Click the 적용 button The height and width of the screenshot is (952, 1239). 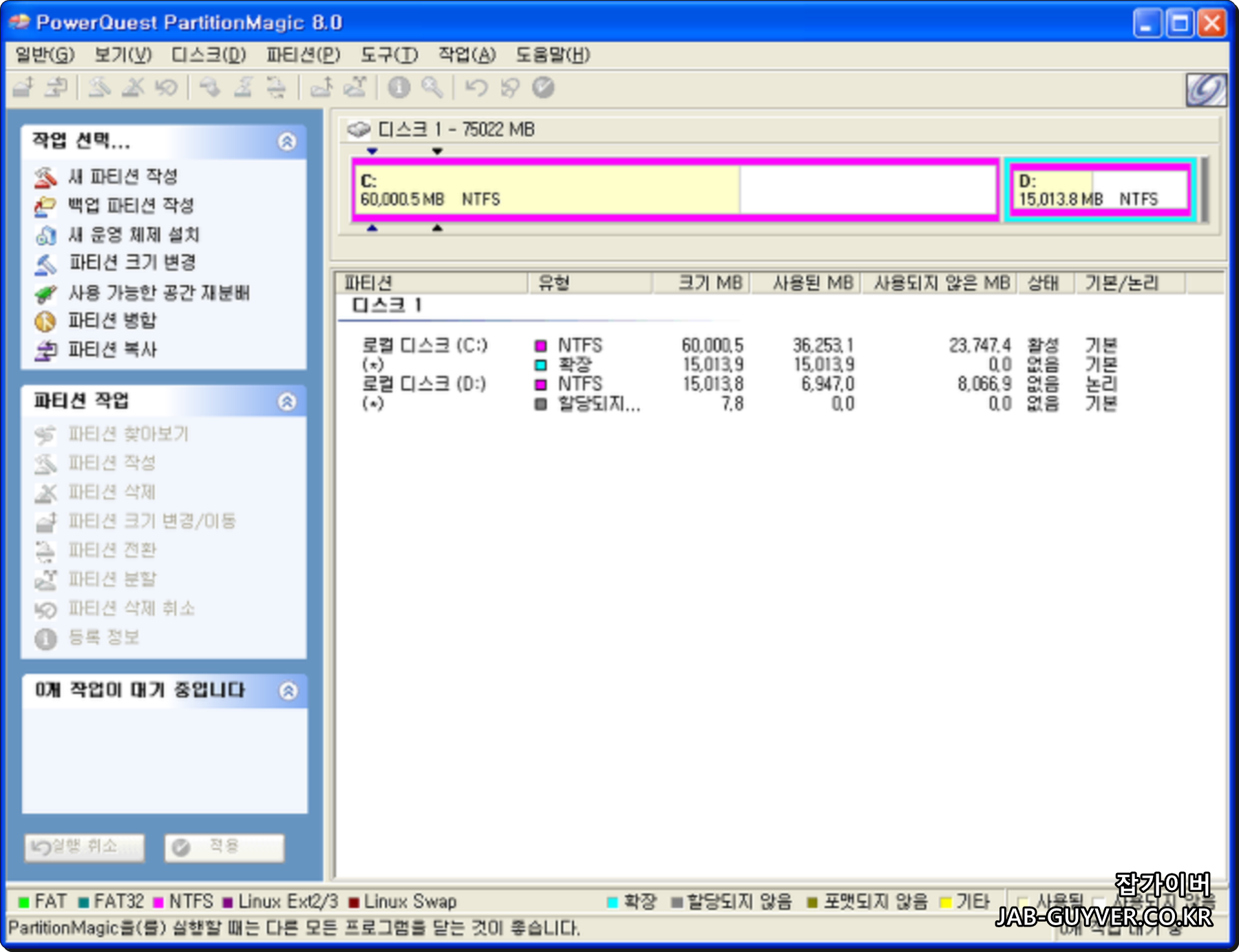(224, 847)
